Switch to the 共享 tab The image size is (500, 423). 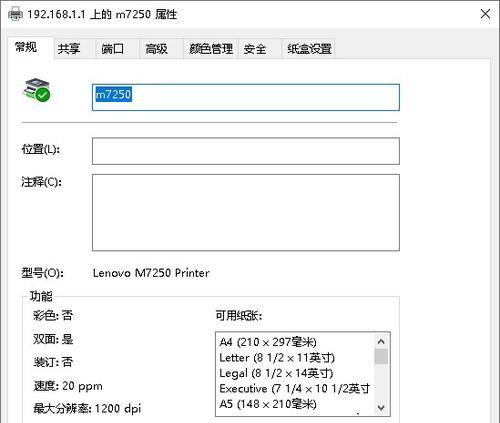69,49
